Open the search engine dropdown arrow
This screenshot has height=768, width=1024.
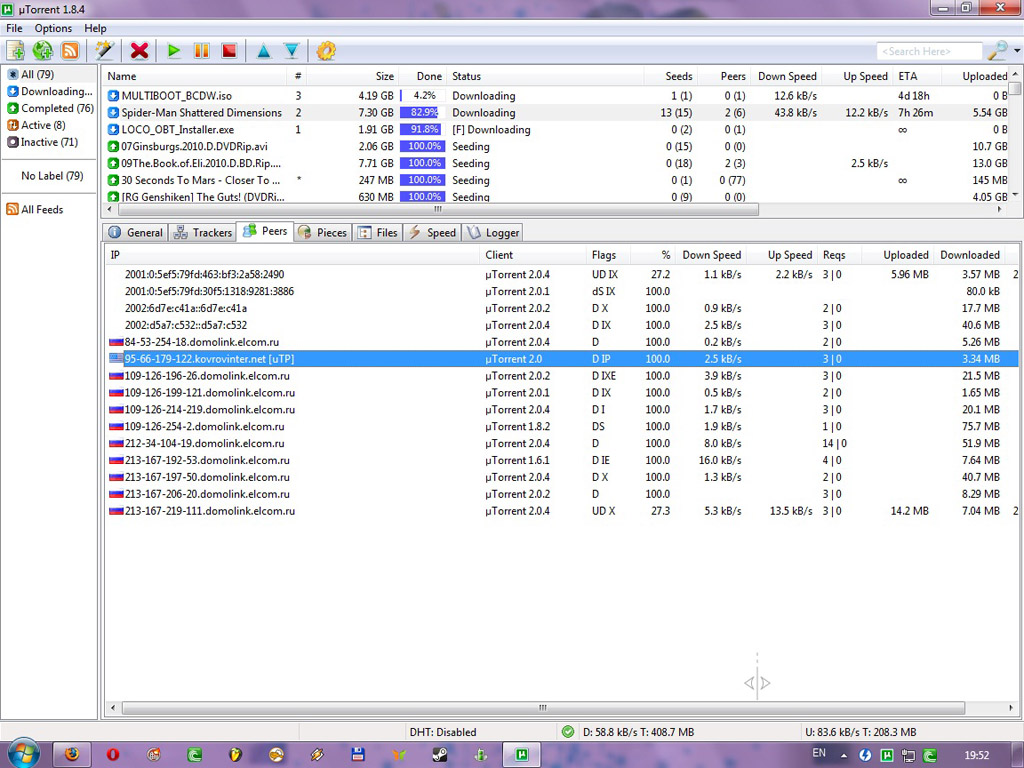point(1016,50)
